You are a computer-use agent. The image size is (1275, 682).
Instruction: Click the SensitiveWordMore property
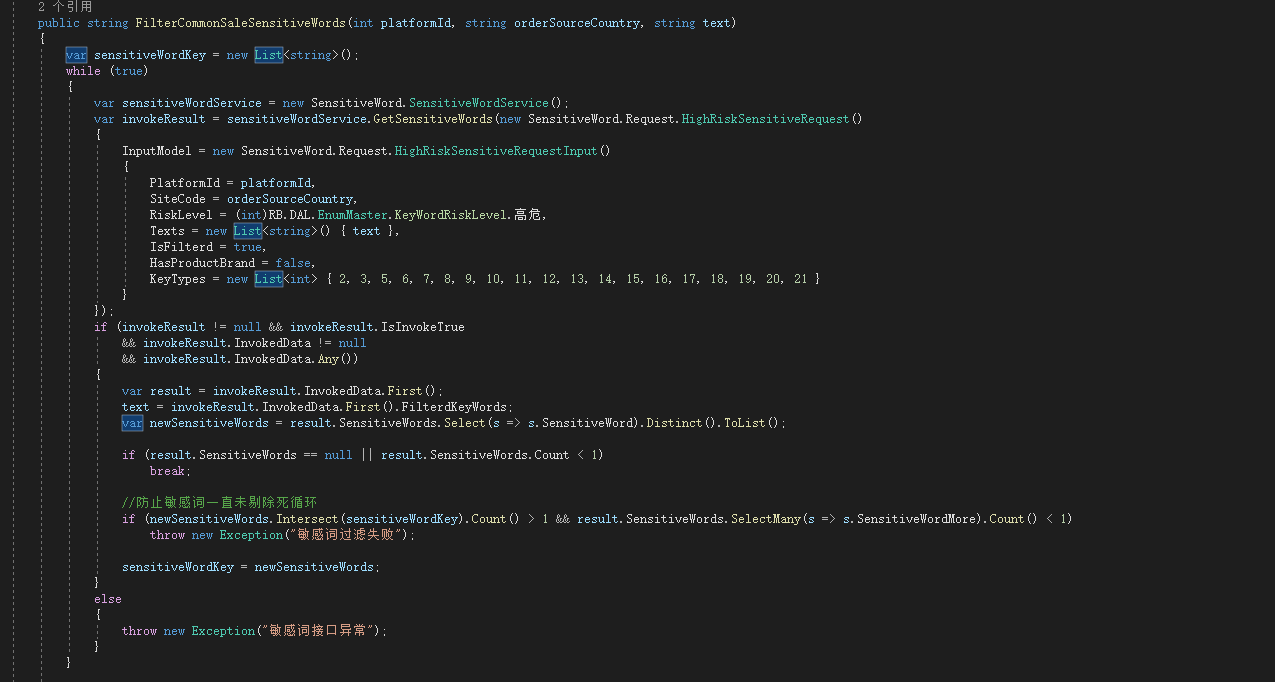coord(916,519)
